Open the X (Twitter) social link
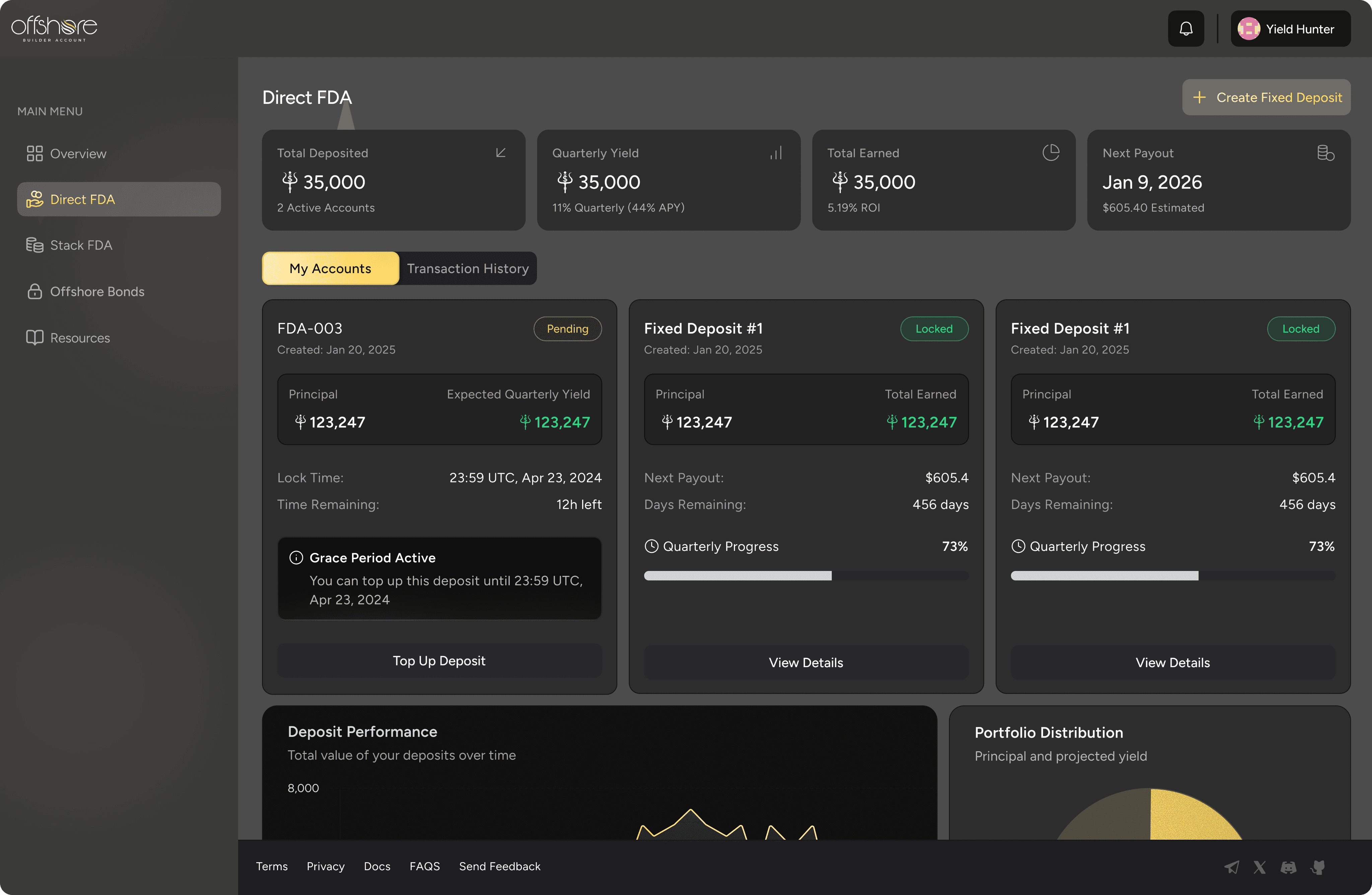1372x895 pixels. (1259, 867)
